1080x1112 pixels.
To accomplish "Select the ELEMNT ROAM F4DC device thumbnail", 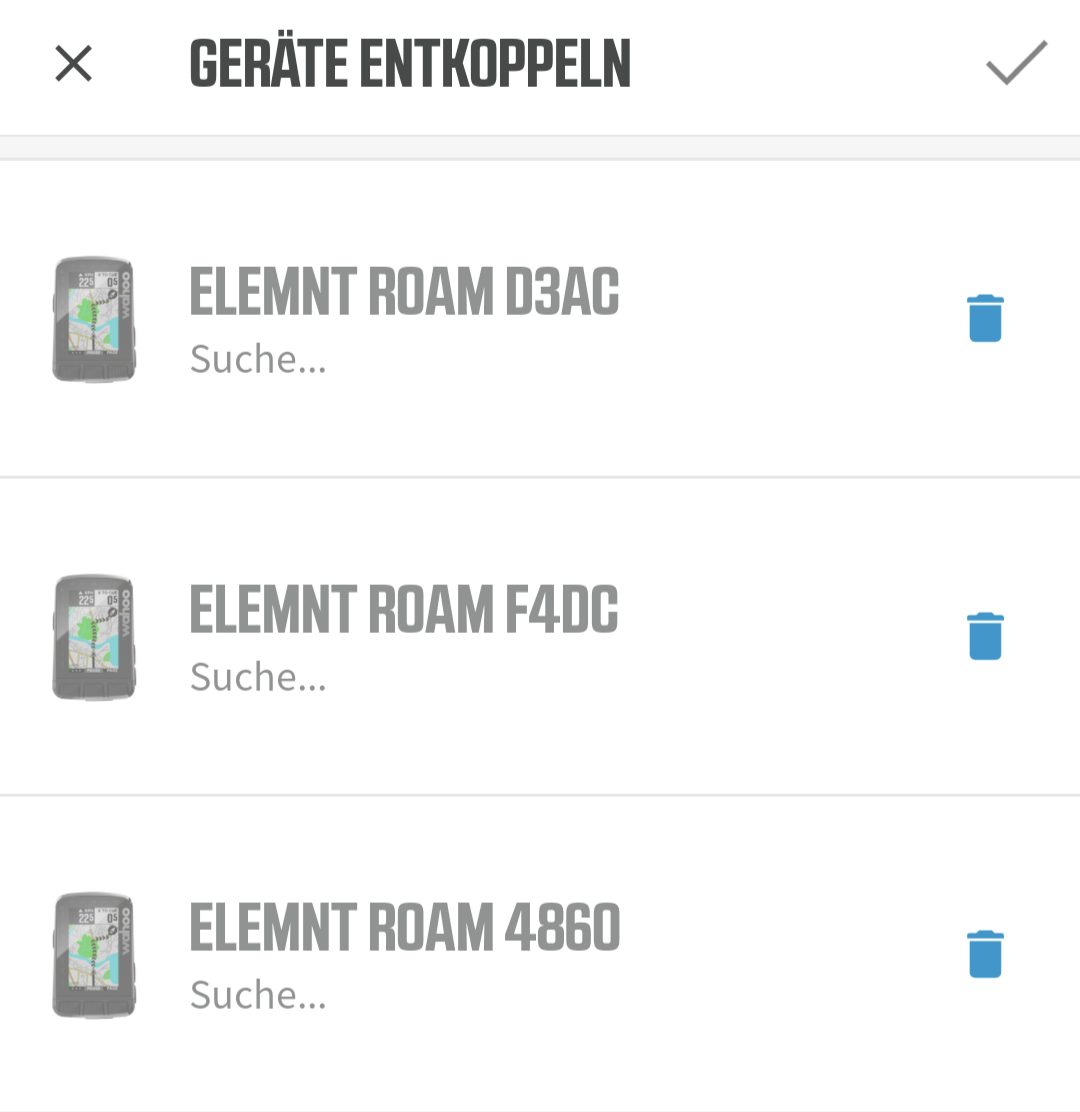I will 93,637.
